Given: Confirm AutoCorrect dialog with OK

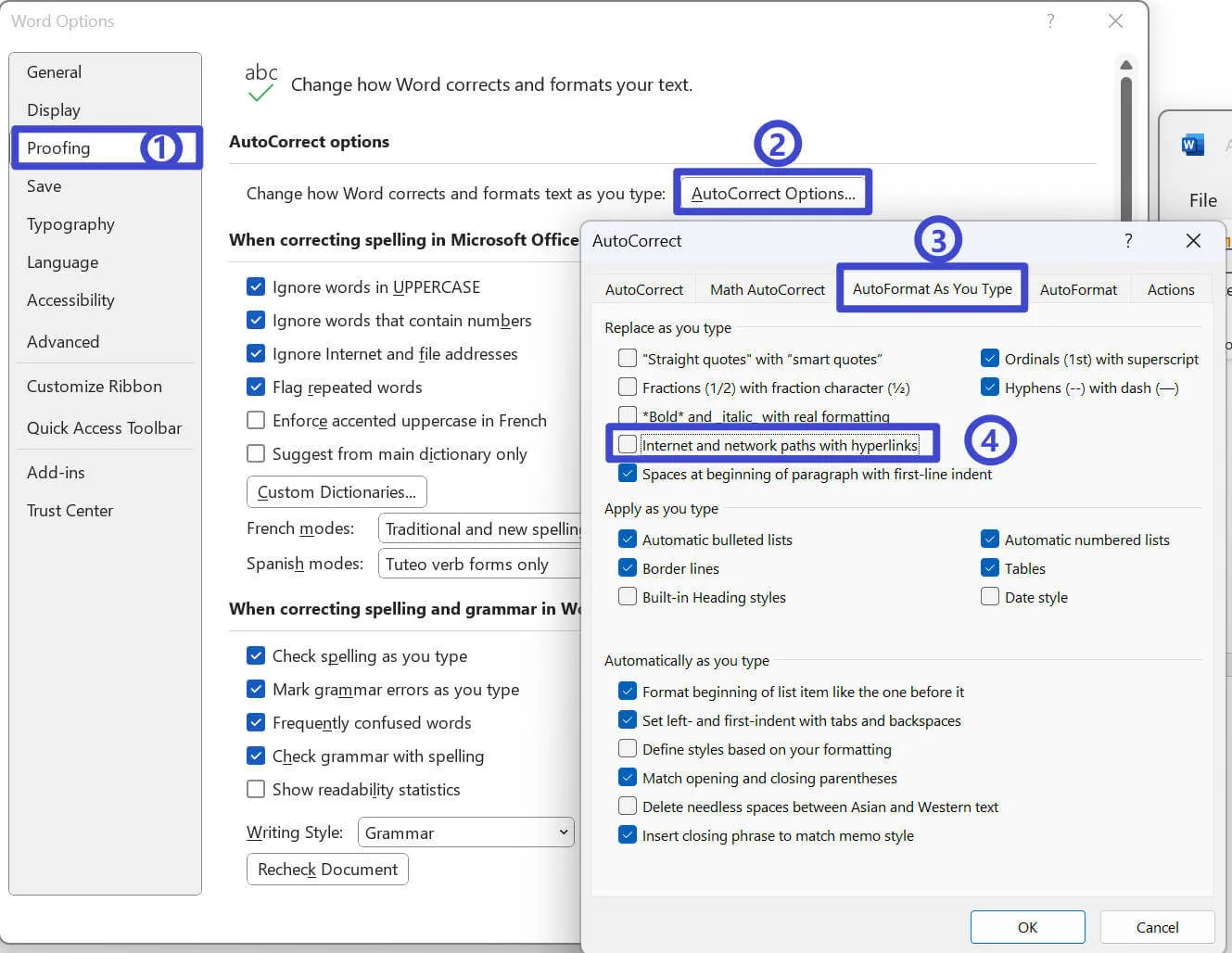Looking at the screenshot, I should click(x=1027, y=927).
